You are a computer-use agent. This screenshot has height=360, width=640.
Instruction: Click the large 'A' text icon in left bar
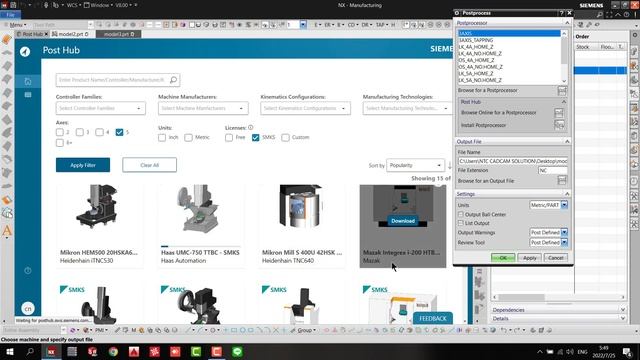[7, 231]
